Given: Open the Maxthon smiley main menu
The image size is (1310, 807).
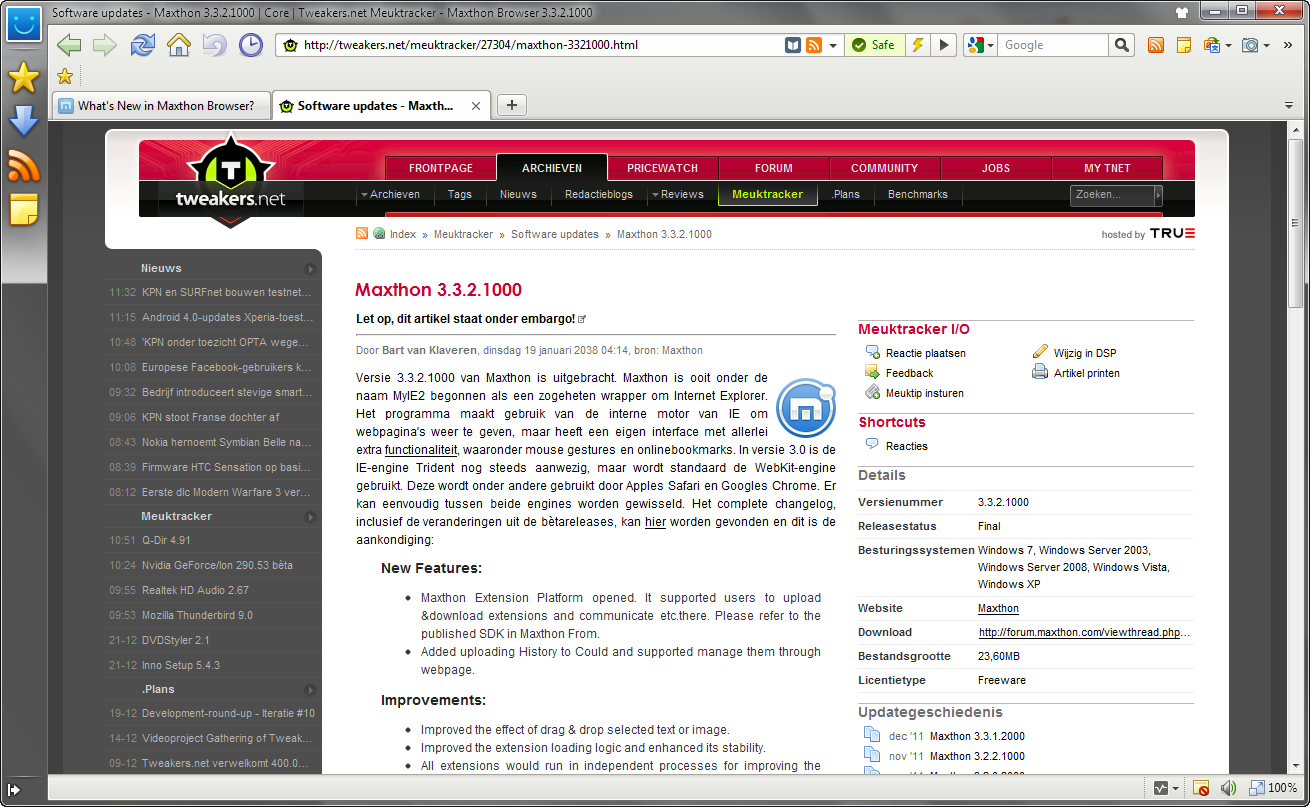Looking at the screenshot, I should (x=23, y=24).
